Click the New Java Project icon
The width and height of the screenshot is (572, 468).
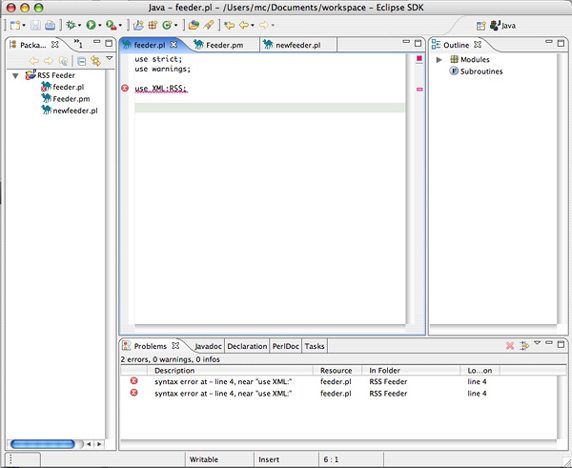(x=138, y=25)
